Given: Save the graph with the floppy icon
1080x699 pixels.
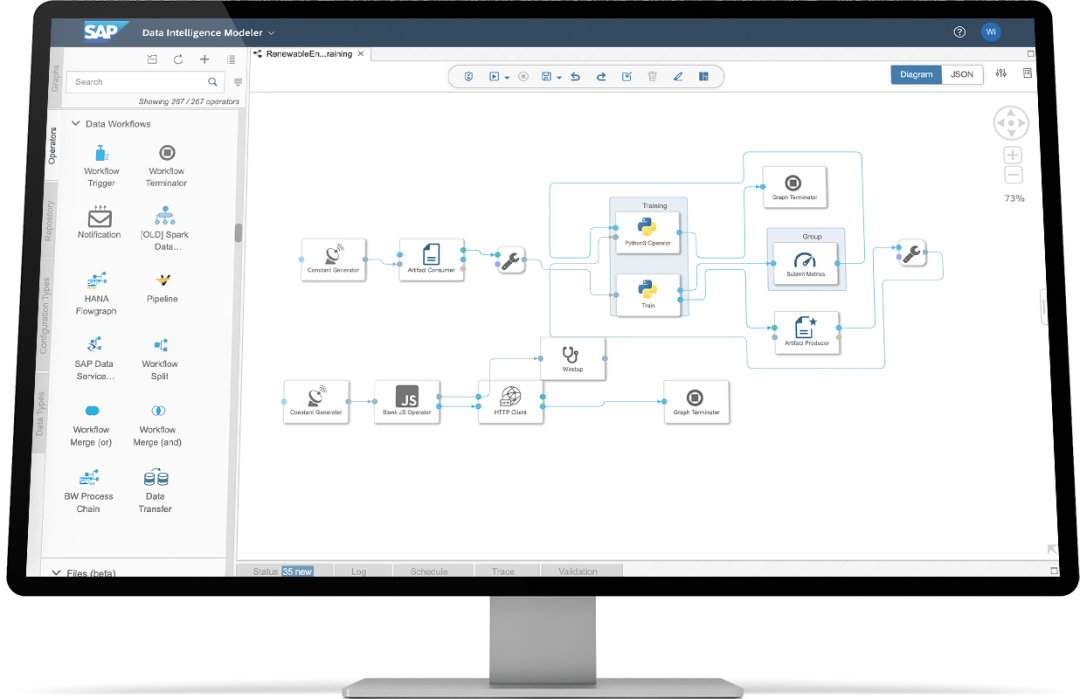Looking at the screenshot, I should tap(546, 76).
